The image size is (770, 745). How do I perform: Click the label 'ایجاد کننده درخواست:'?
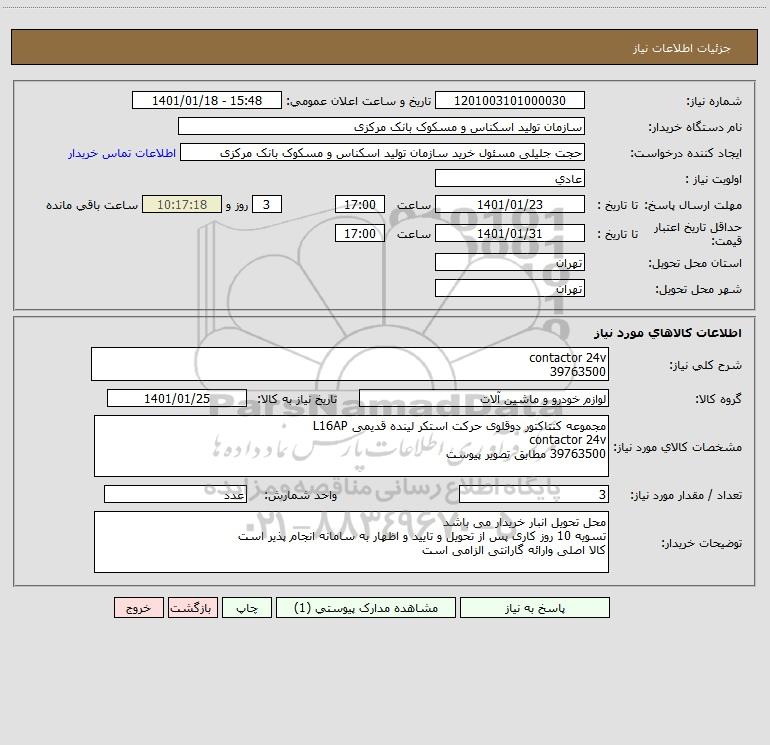click(x=686, y=153)
